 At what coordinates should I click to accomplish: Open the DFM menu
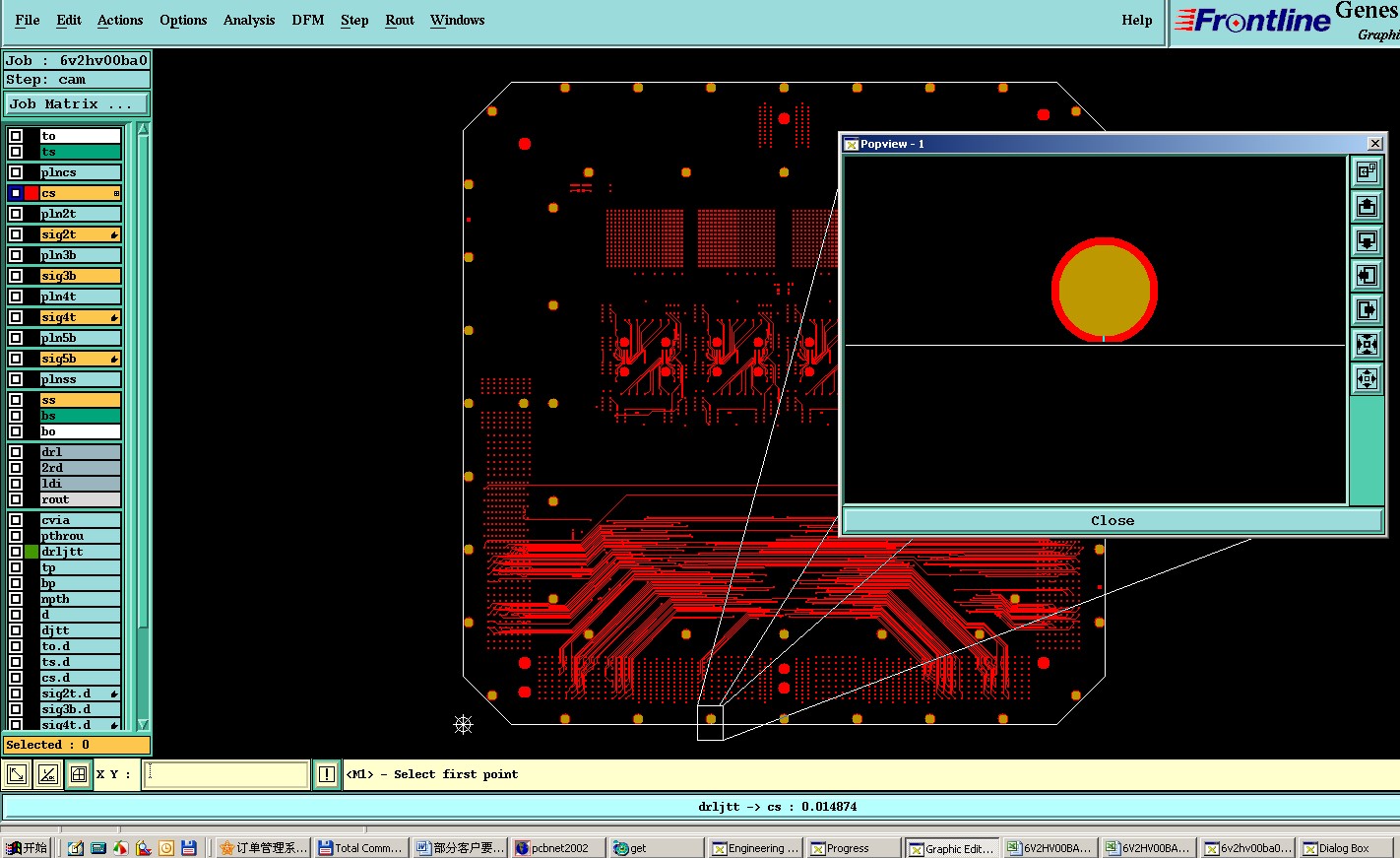[x=307, y=20]
